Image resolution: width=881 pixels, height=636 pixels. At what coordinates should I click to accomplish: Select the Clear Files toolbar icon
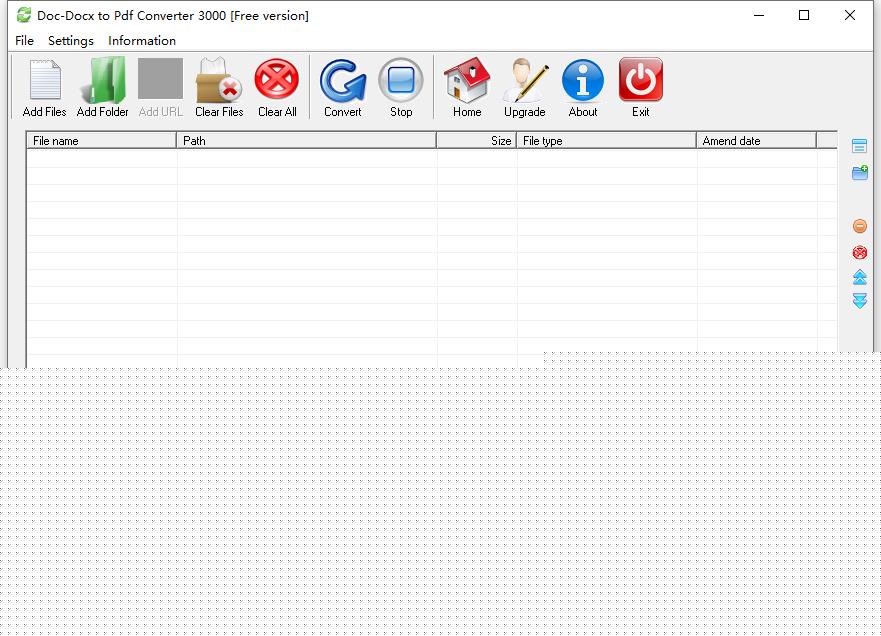click(x=218, y=85)
